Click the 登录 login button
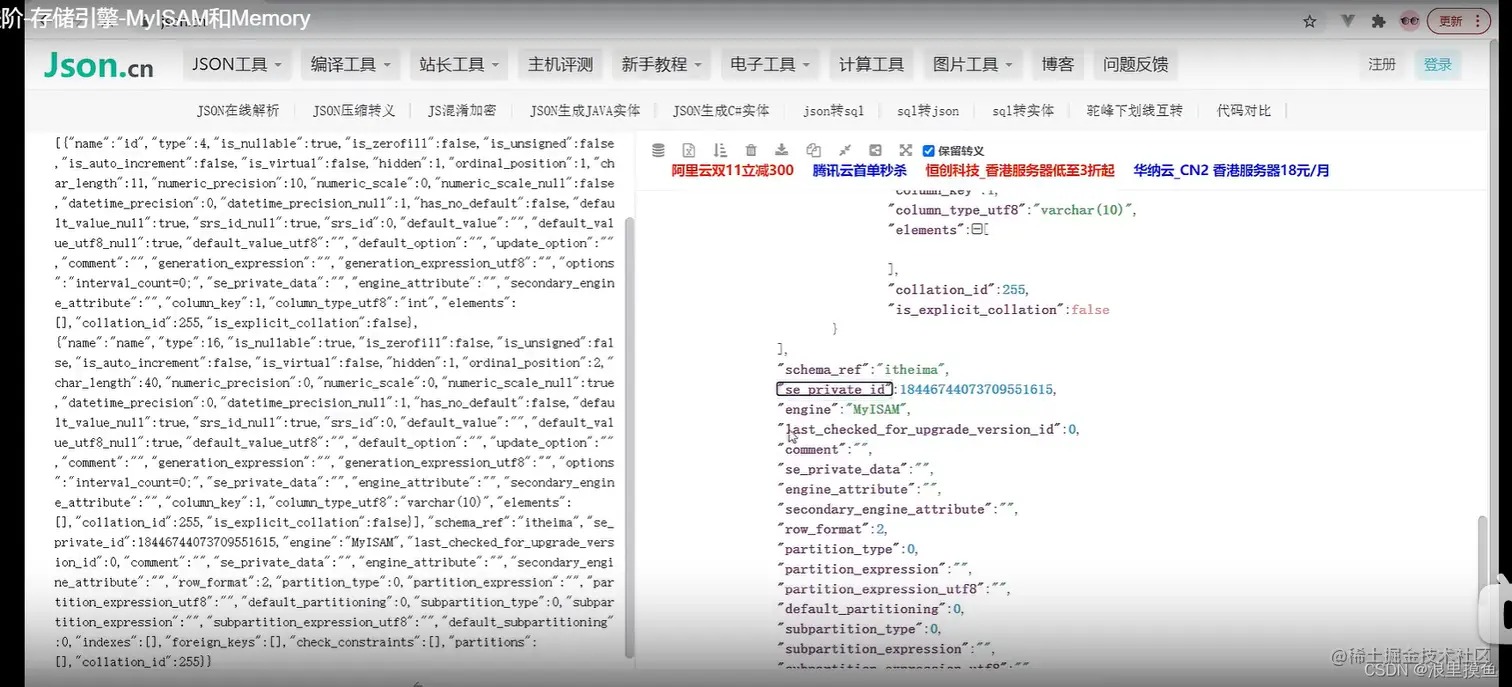1512x687 pixels. click(x=1438, y=63)
